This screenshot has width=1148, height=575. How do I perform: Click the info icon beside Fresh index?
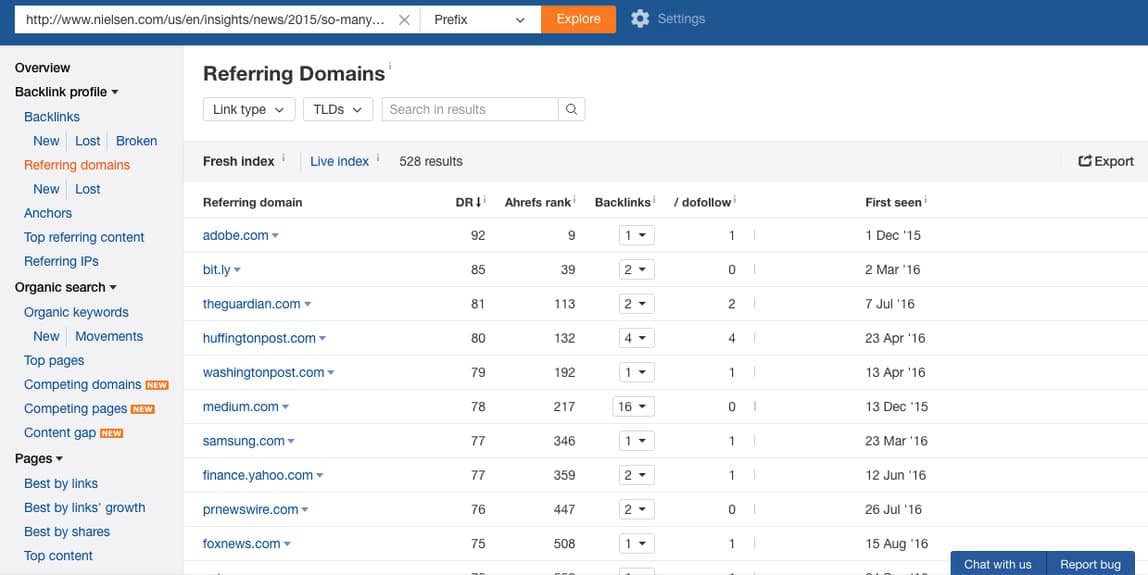click(x=284, y=158)
